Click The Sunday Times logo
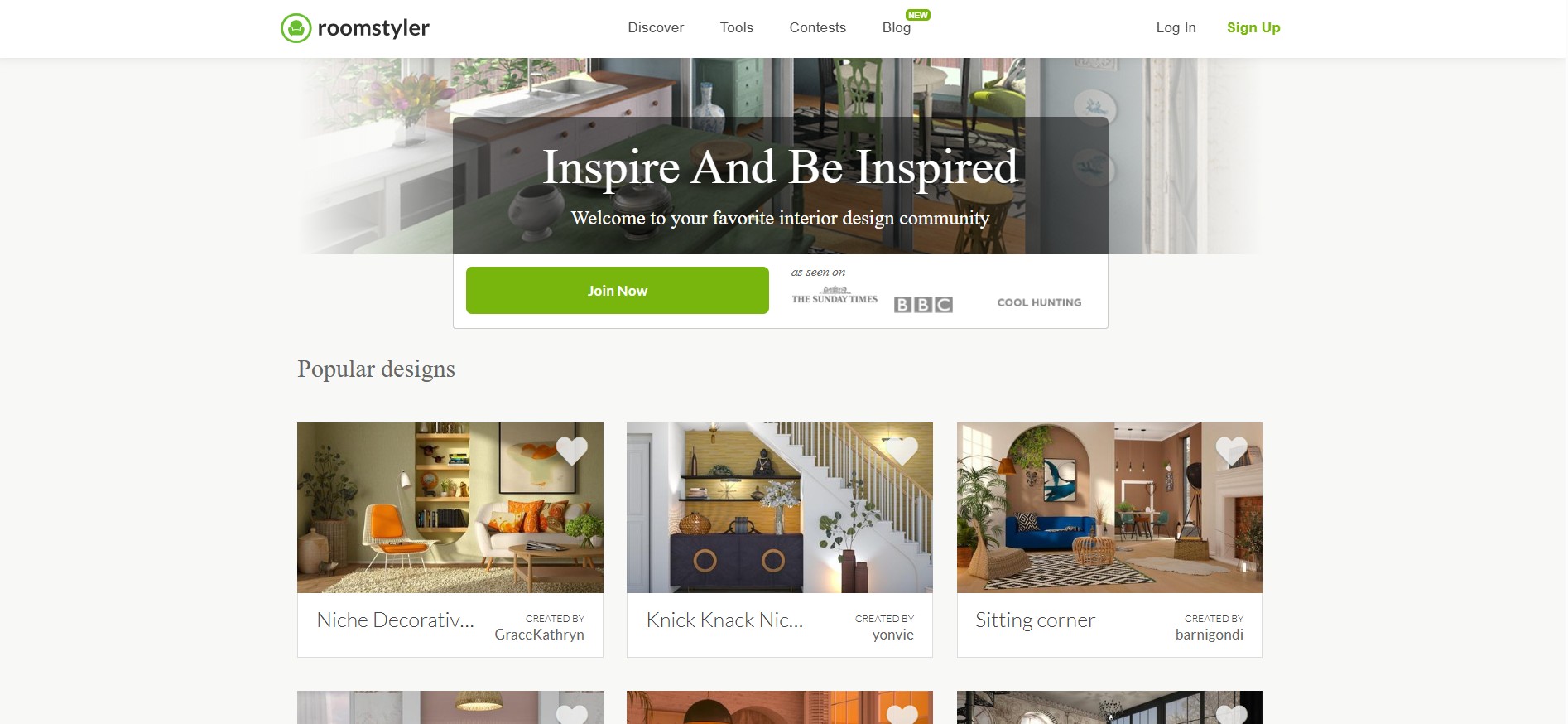The height and width of the screenshot is (724, 1568). pyautogui.click(x=835, y=296)
